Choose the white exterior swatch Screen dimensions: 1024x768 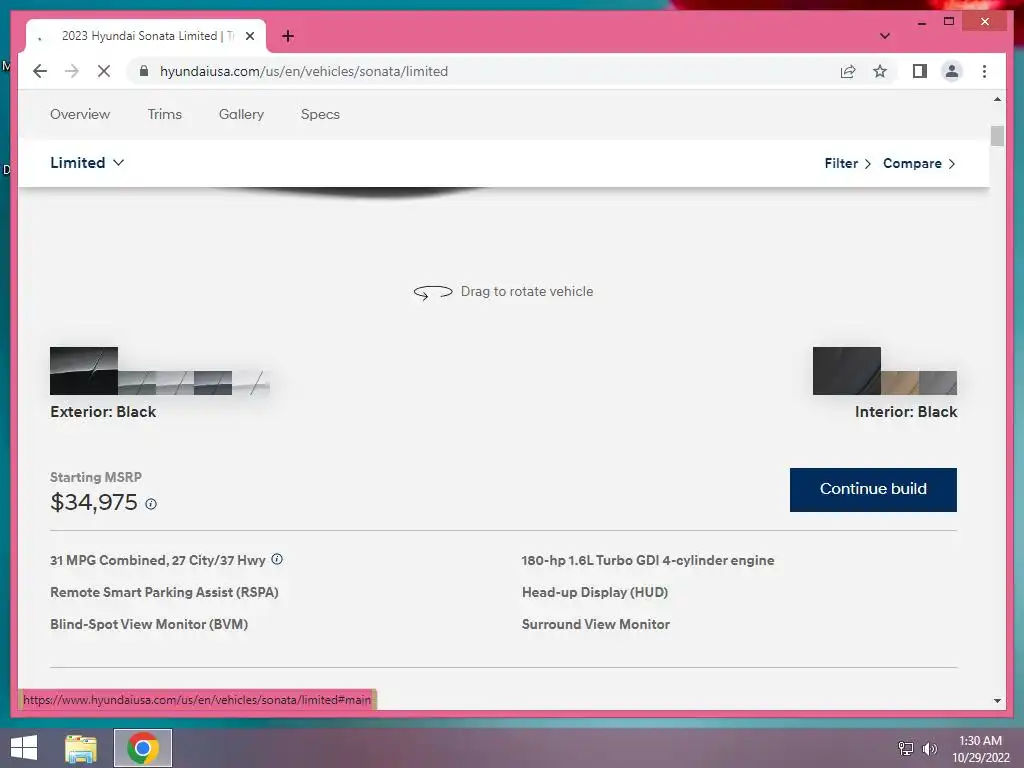(x=251, y=383)
